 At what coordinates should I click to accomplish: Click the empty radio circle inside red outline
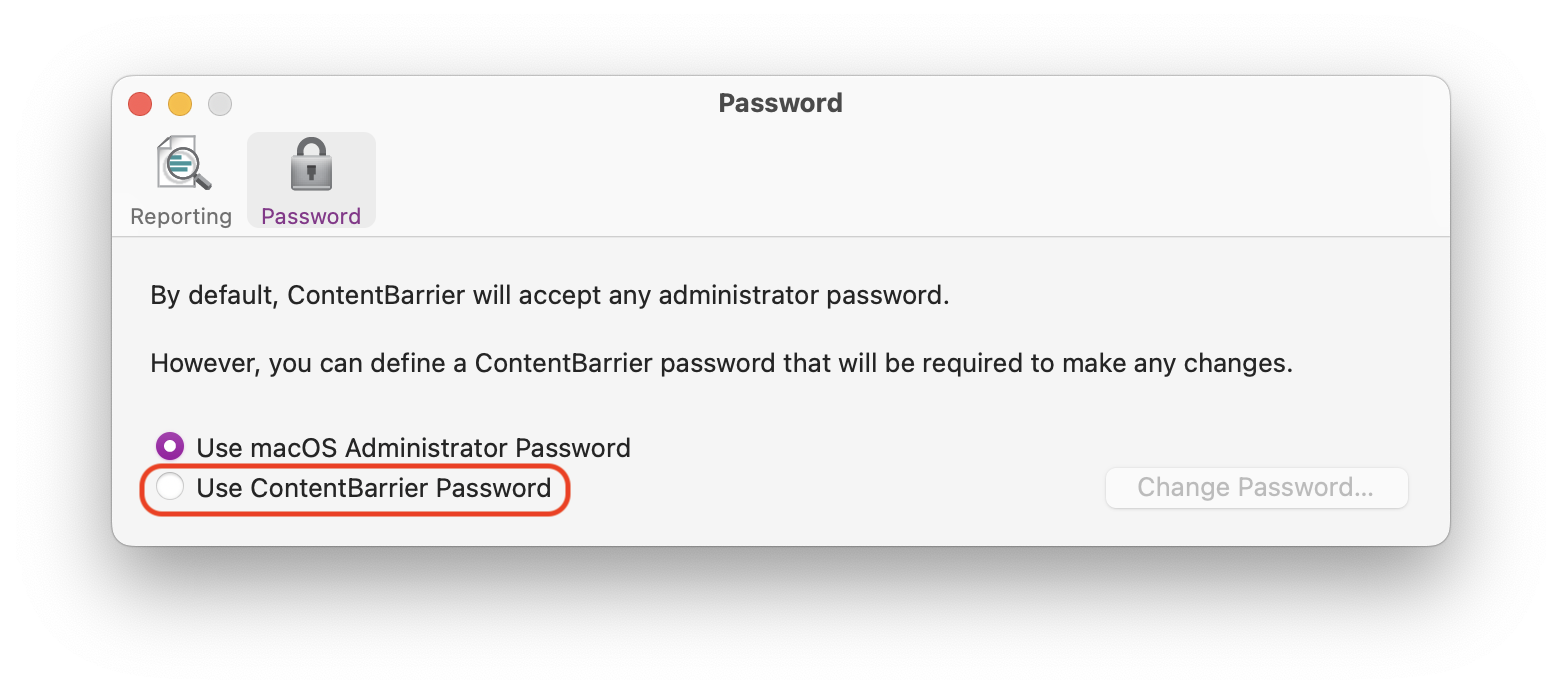coord(171,487)
